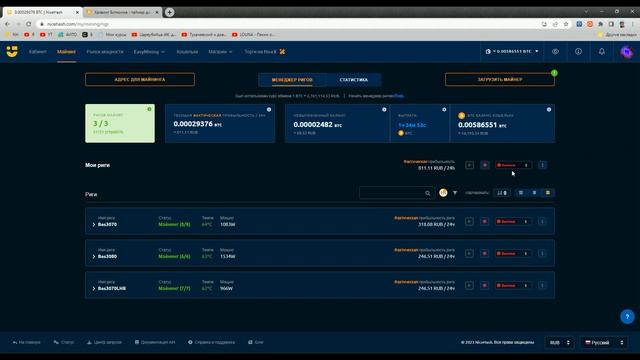This screenshot has width=640, height=360.
Task: Open three-dot menu for Bes3080
Action: pos(542,253)
